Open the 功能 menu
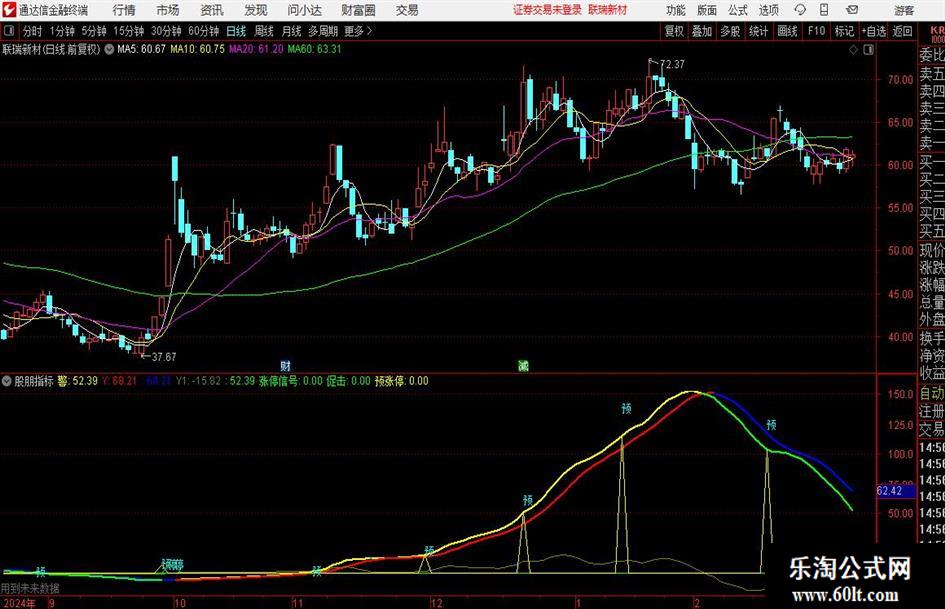 point(676,10)
